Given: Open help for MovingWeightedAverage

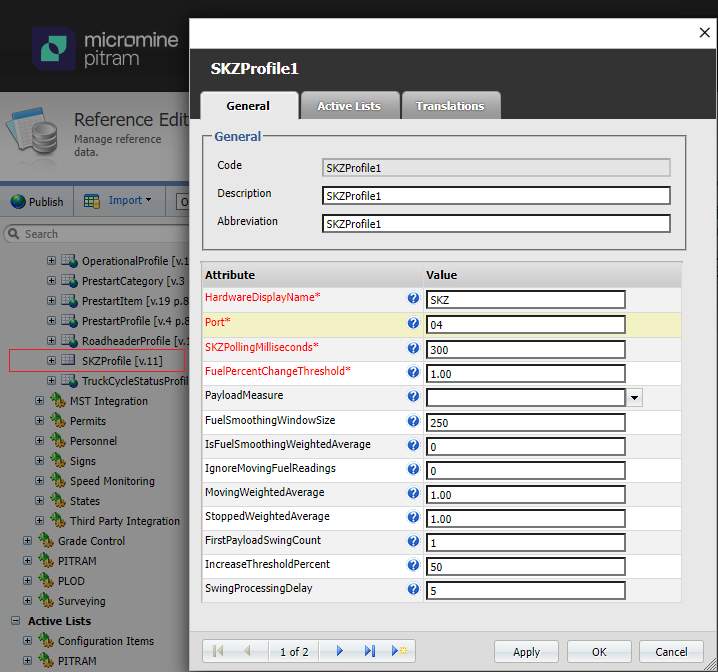Looking at the screenshot, I should 413,493.
